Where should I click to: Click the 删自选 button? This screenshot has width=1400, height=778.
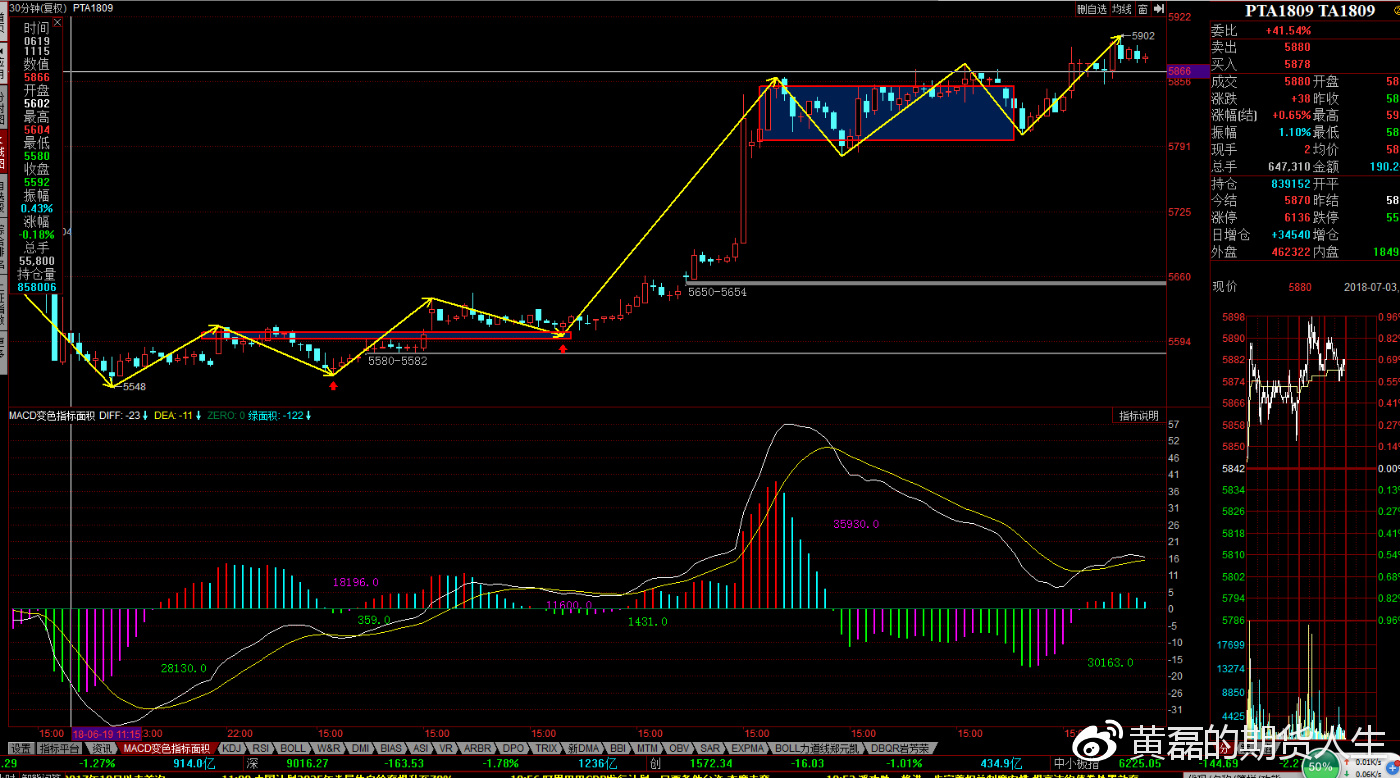pyautogui.click(x=1092, y=9)
